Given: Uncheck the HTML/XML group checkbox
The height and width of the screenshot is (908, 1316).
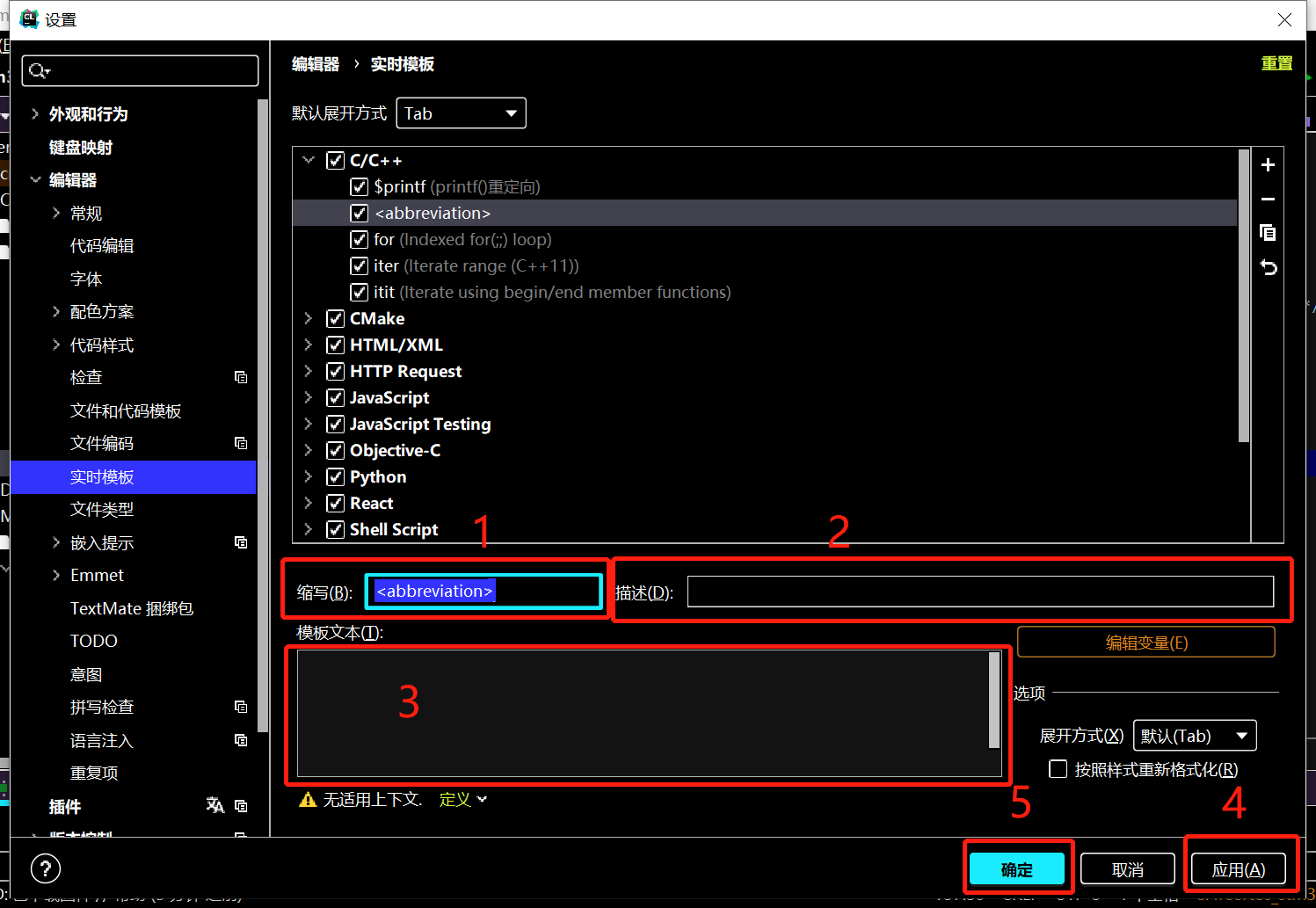Looking at the screenshot, I should pyautogui.click(x=335, y=345).
